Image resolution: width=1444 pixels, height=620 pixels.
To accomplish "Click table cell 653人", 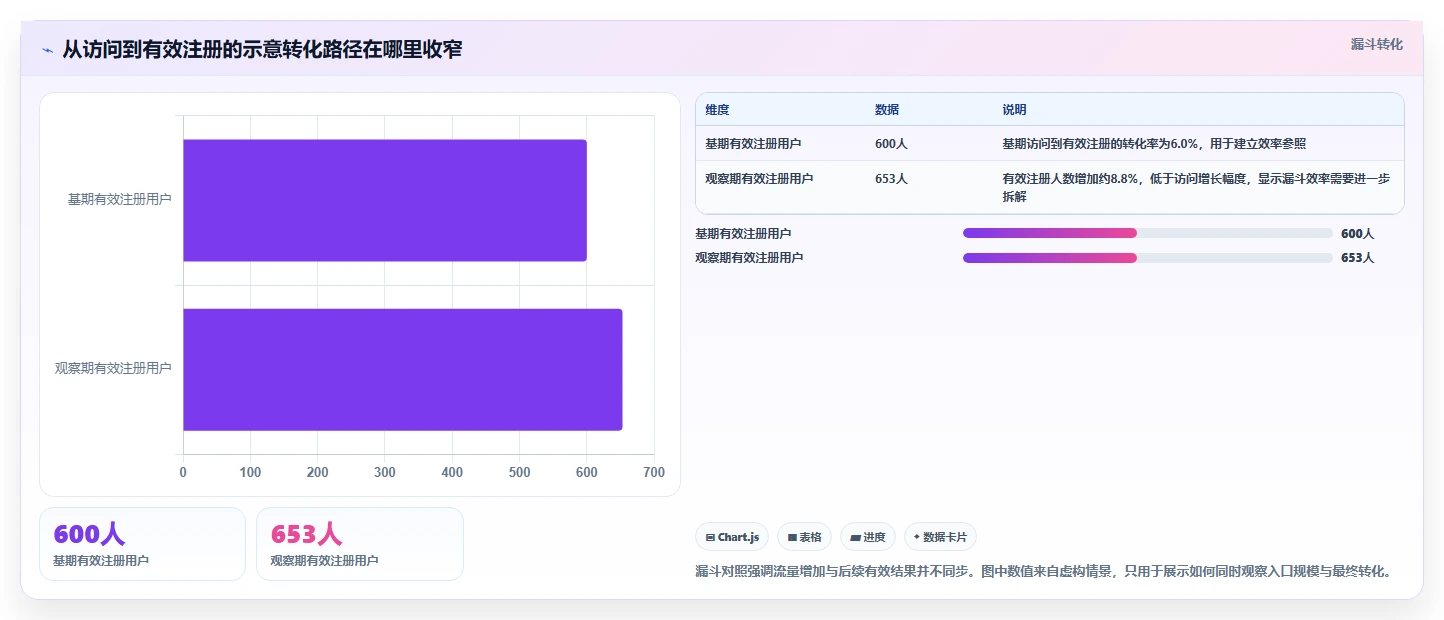I will pyautogui.click(x=891, y=179).
